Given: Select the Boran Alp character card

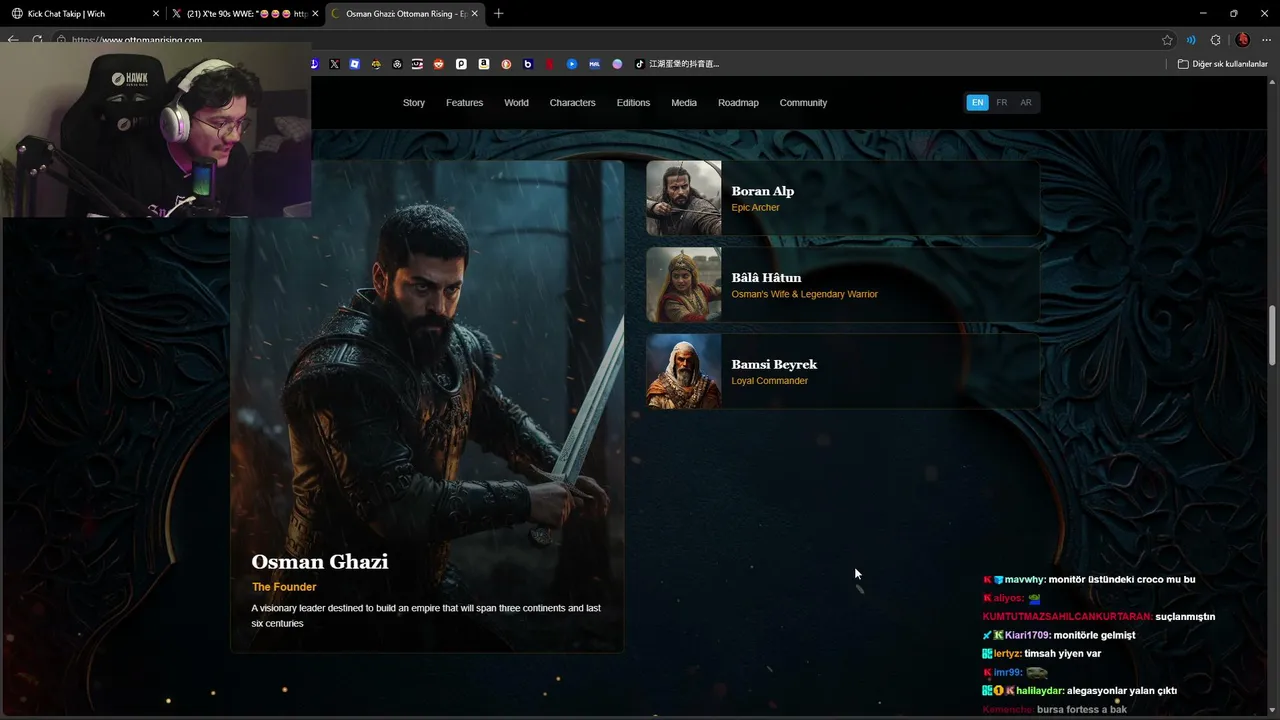Looking at the screenshot, I should click(842, 198).
